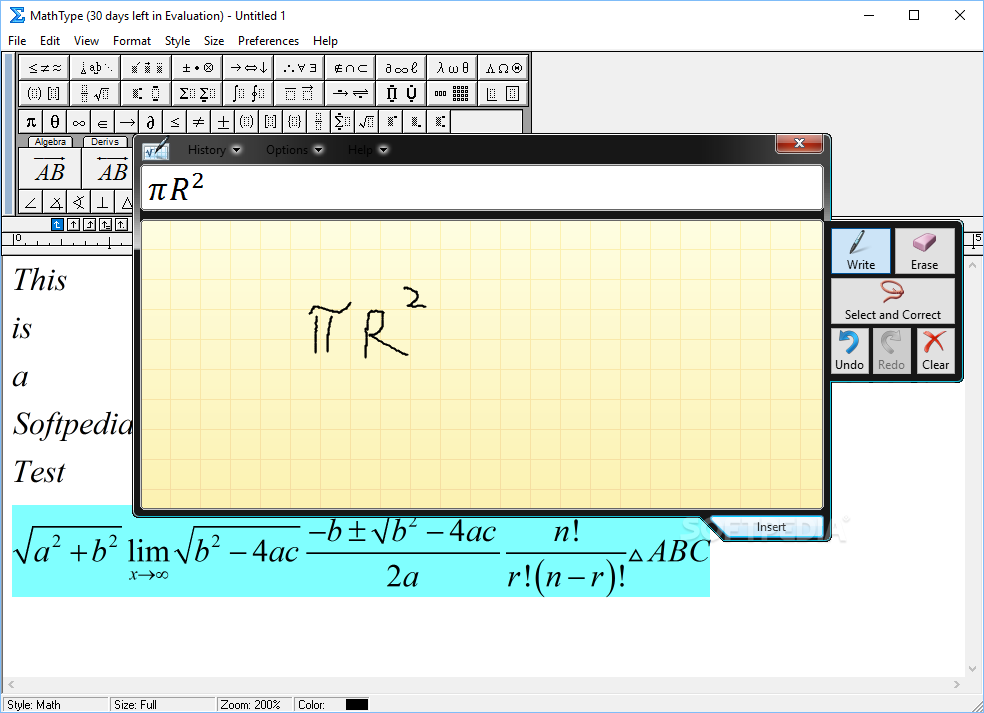Open the labeled arrow templates palette
The image size is (984, 713).
pyautogui.click(x=350, y=94)
